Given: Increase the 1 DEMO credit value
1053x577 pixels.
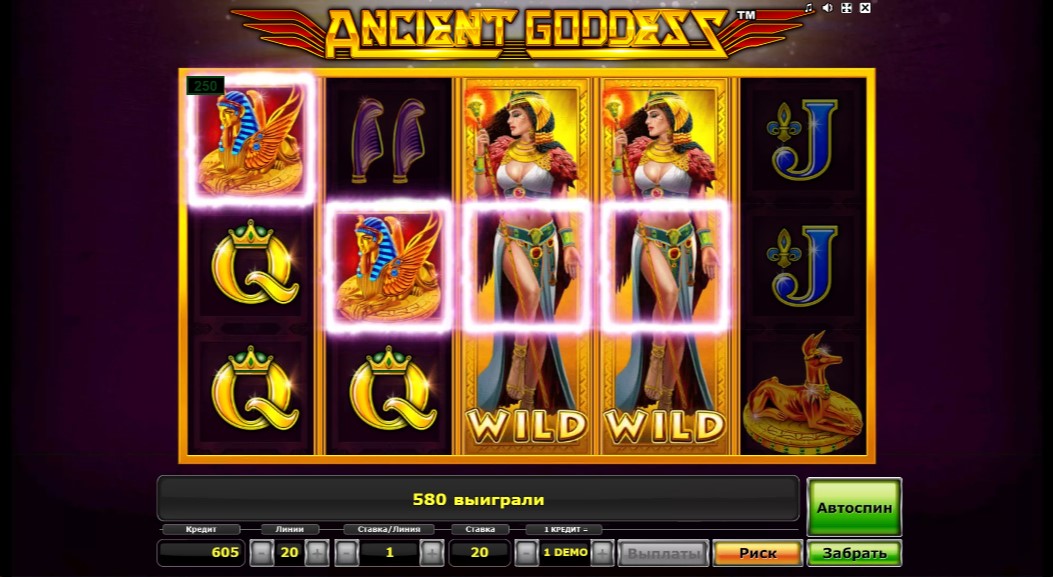Looking at the screenshot, I should [x=602, y=553].
